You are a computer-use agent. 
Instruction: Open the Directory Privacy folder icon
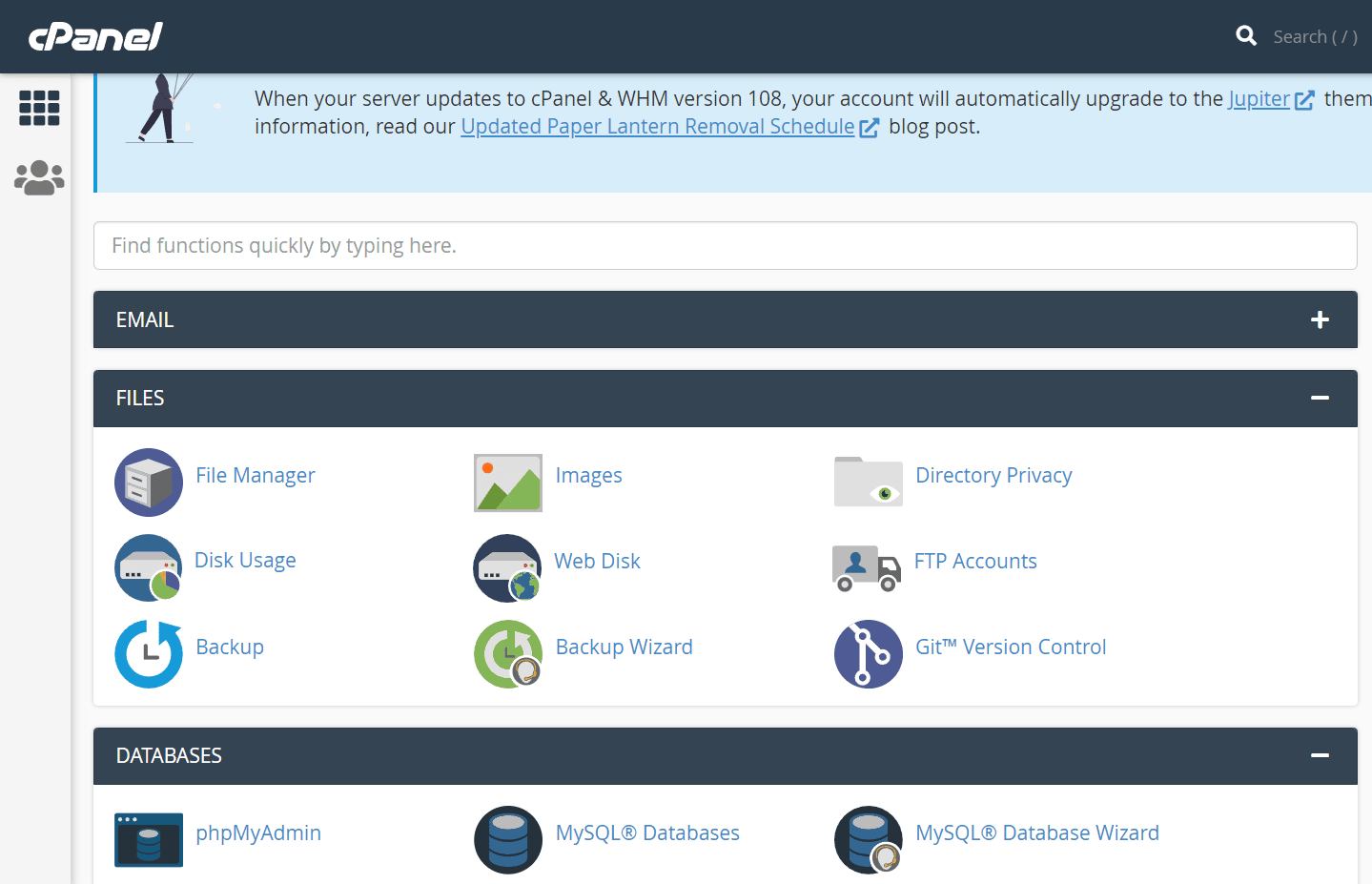(x=868, y=482)
